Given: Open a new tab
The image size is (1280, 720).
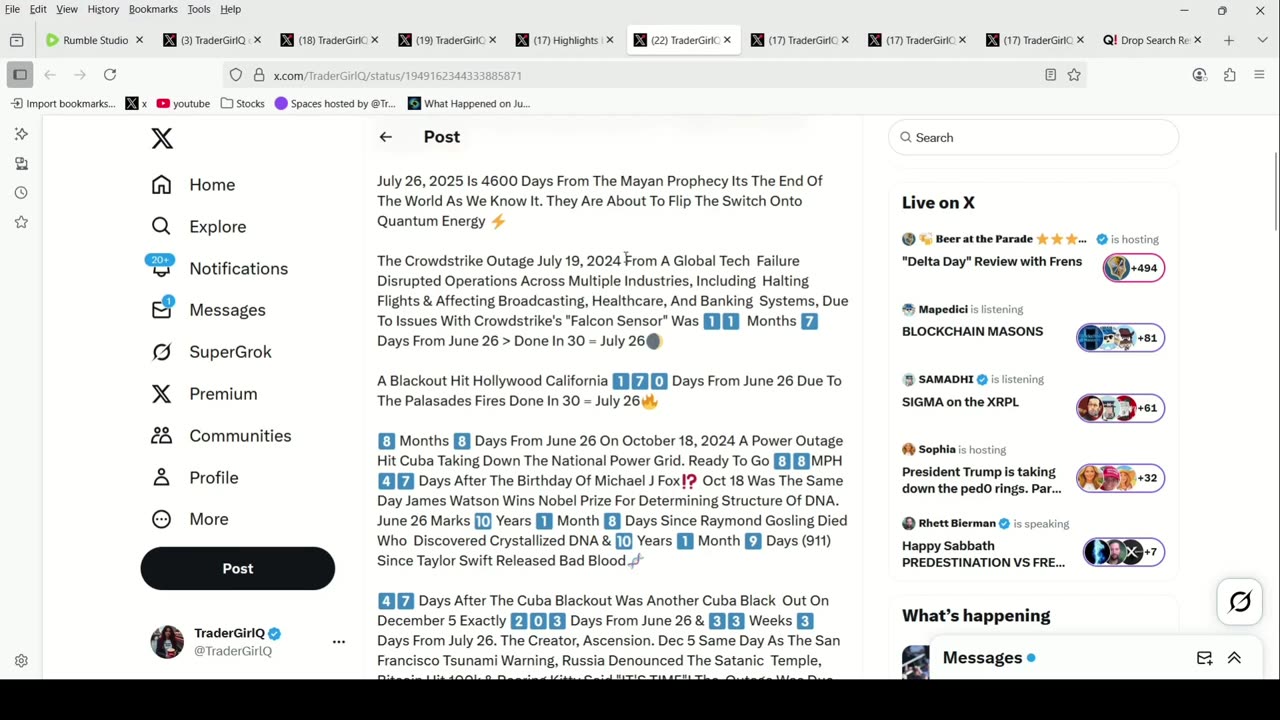Looking at the screenshot, I should click(x=1228, y=40).
